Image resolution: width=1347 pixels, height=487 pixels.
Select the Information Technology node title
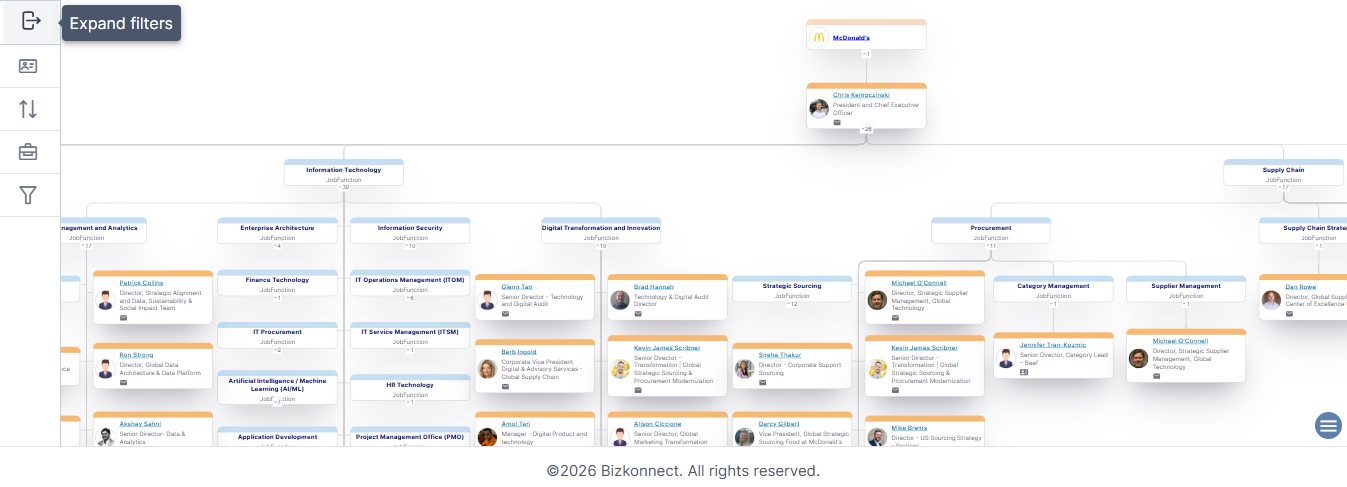coord(344,170)
